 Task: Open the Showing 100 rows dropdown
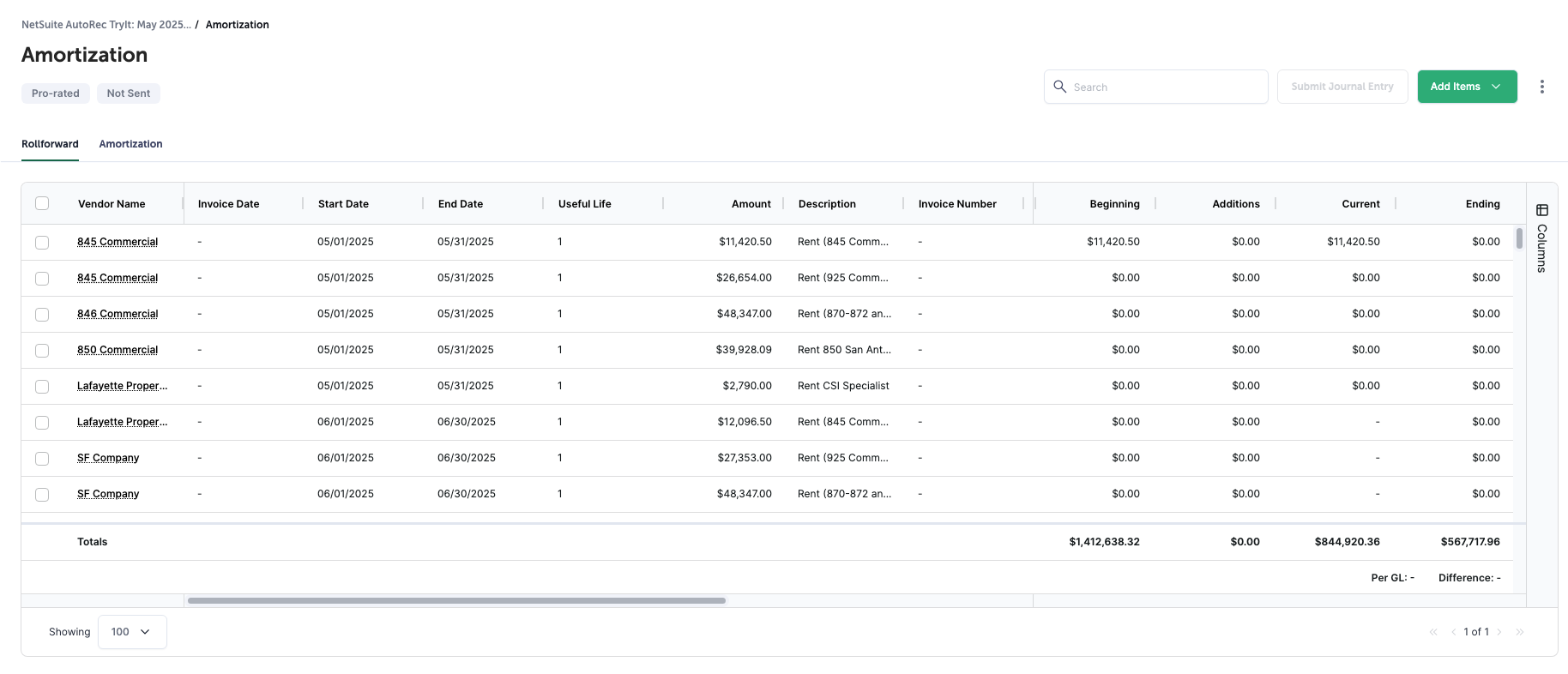point(132,632)
